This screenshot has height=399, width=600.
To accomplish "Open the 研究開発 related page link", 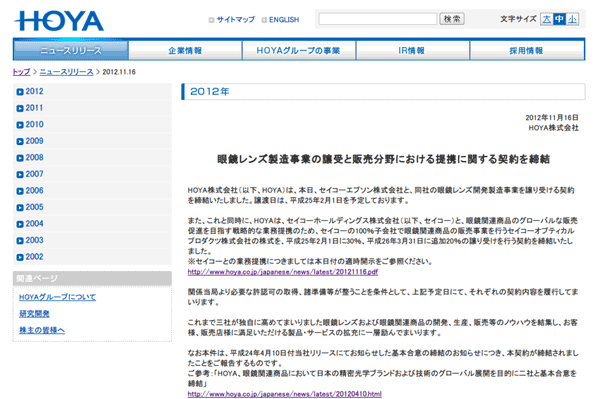I will (34, 314).
